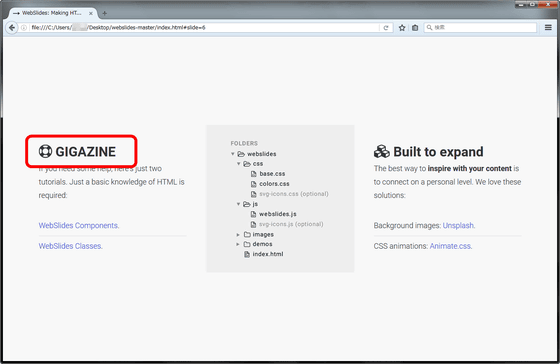The height and width of the screenshot is (364, 560).
Task: Click the svg-icons.css file icon
Action: pos(254,194)
